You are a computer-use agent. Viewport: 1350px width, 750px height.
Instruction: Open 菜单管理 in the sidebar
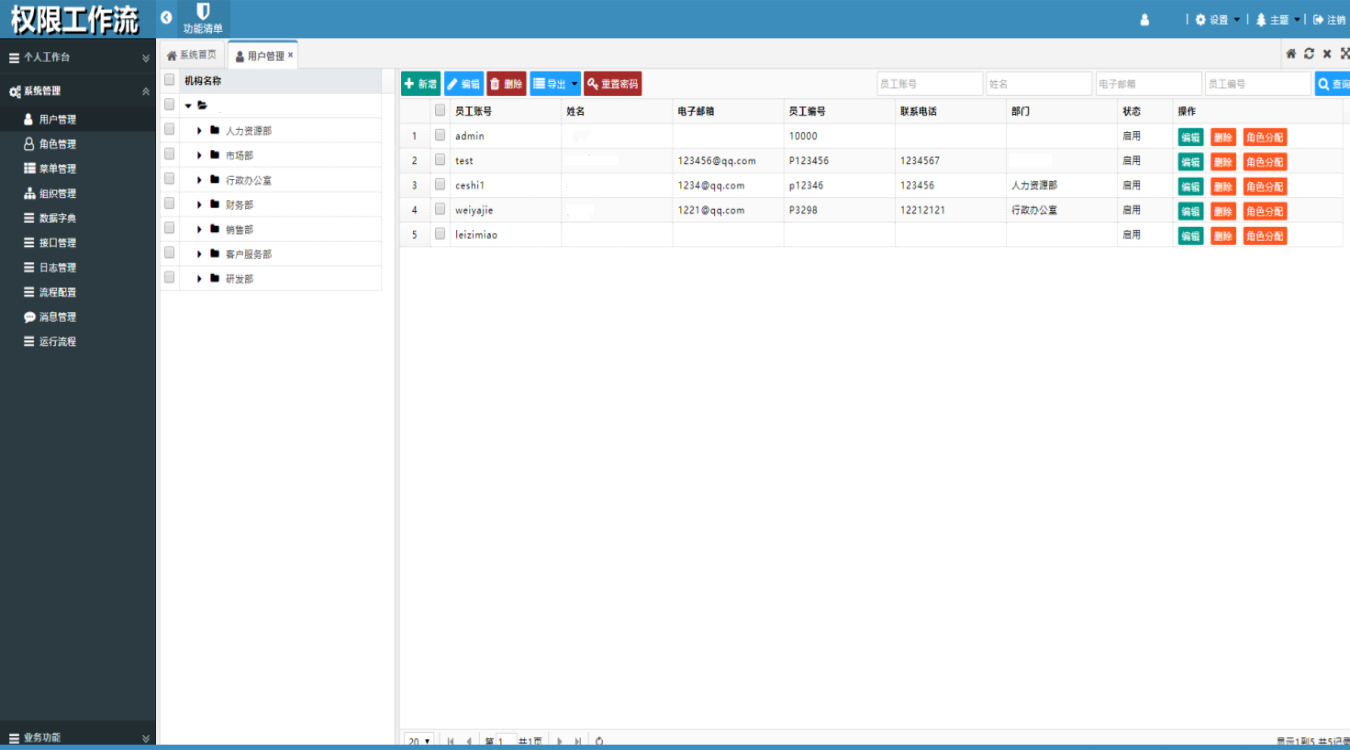[x=78, y=169]
